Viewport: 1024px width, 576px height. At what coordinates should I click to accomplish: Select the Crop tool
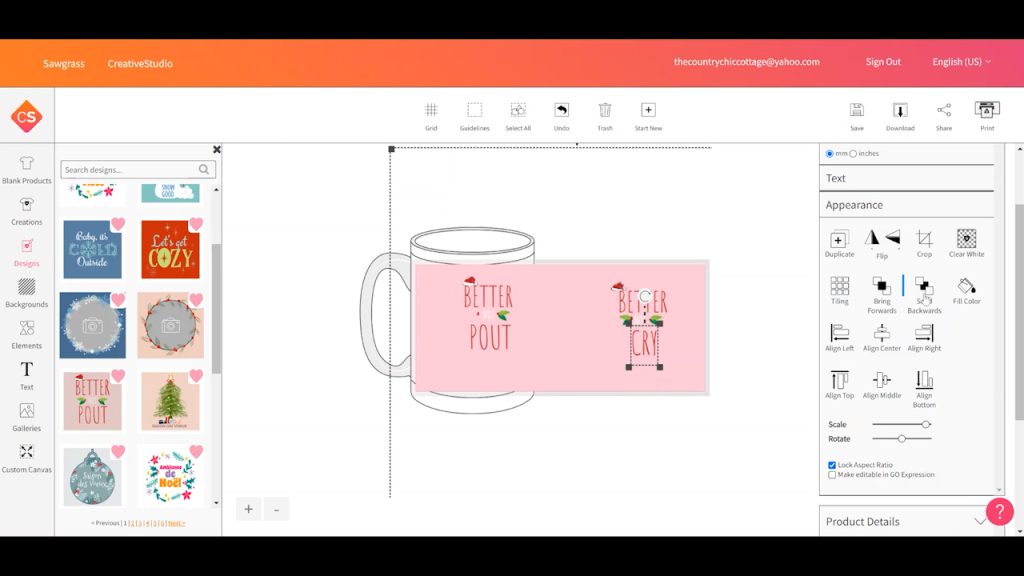[x=924, y=239]
